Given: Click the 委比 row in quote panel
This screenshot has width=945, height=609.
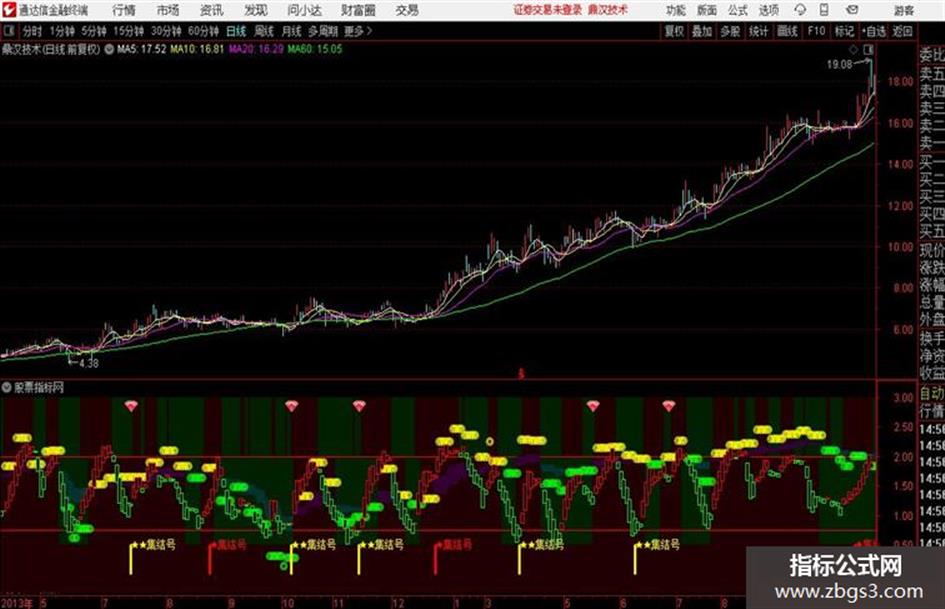Looking at the screenshot, I should 931,55.
